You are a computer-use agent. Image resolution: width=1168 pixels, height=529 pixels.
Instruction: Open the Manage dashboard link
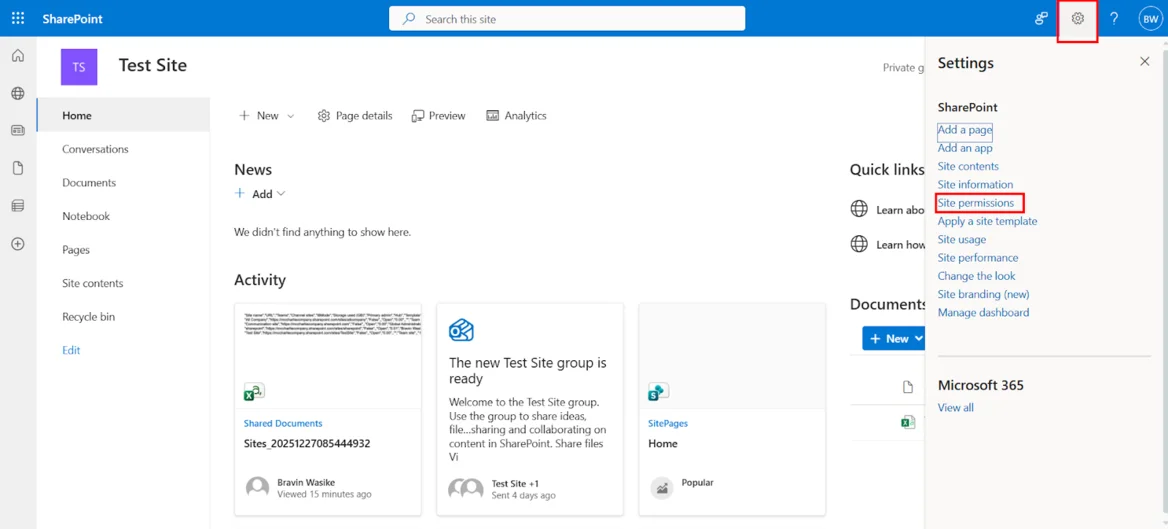(983, 312)
